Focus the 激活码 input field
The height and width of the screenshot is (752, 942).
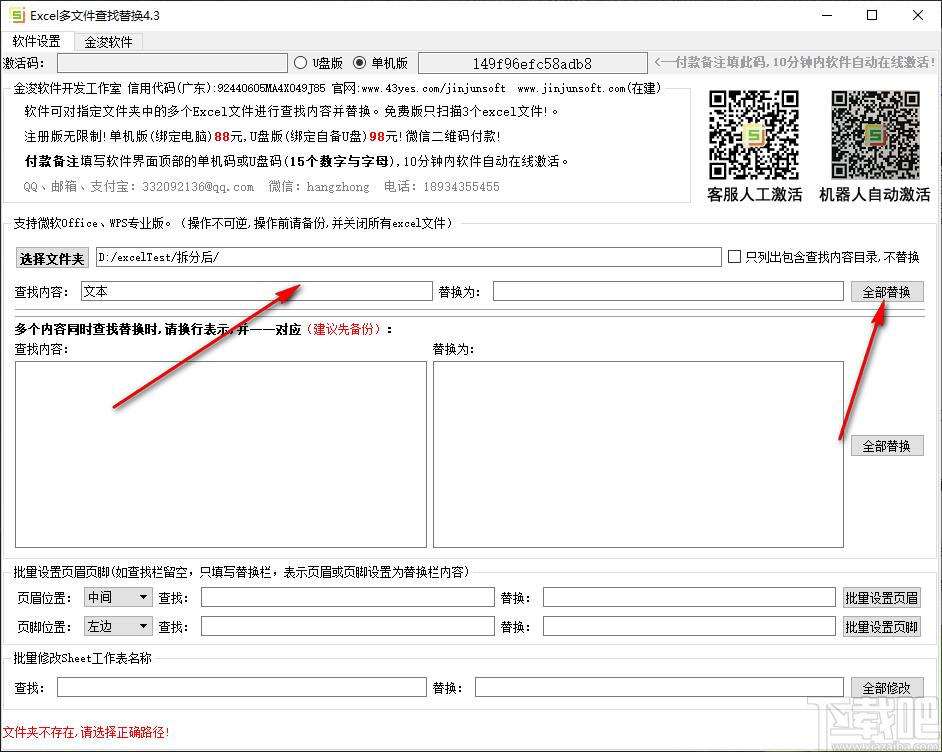172,63
